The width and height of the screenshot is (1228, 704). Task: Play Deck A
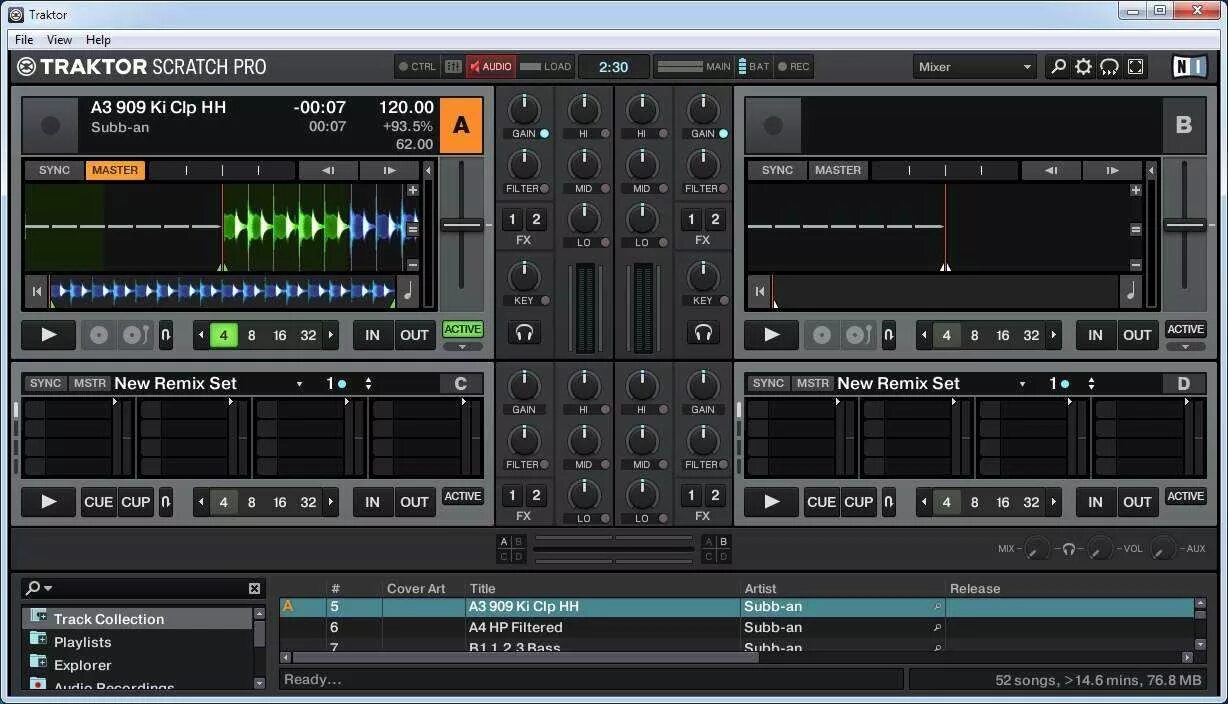pyautogui.click(x=48, y=335)
